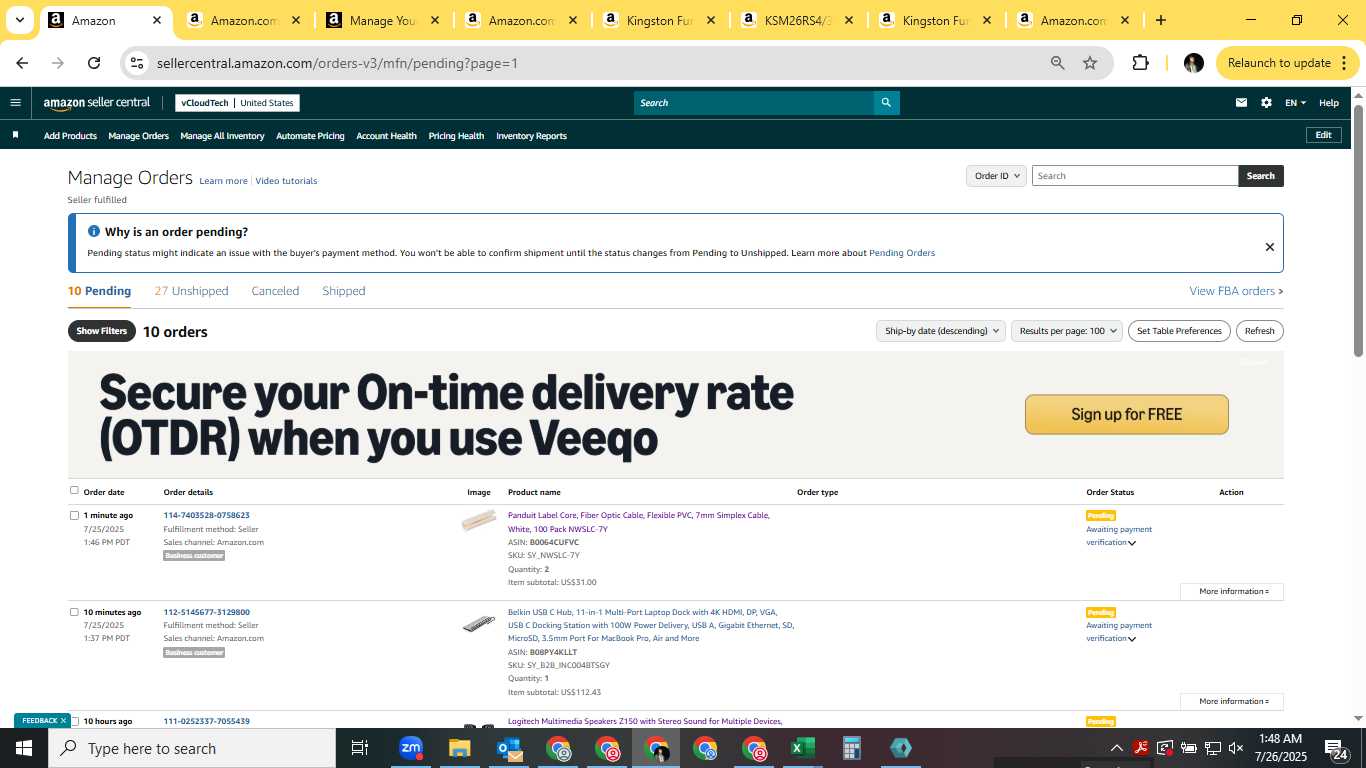Image resolution: width=1366 pixels, height=768 pixels.
Task: Open the Order ID search type dropdown
Action: click(x=996, y=175)
